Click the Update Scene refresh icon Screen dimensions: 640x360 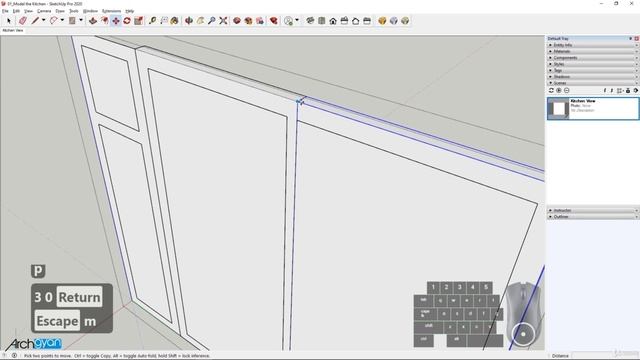click(x=551, y=90)
